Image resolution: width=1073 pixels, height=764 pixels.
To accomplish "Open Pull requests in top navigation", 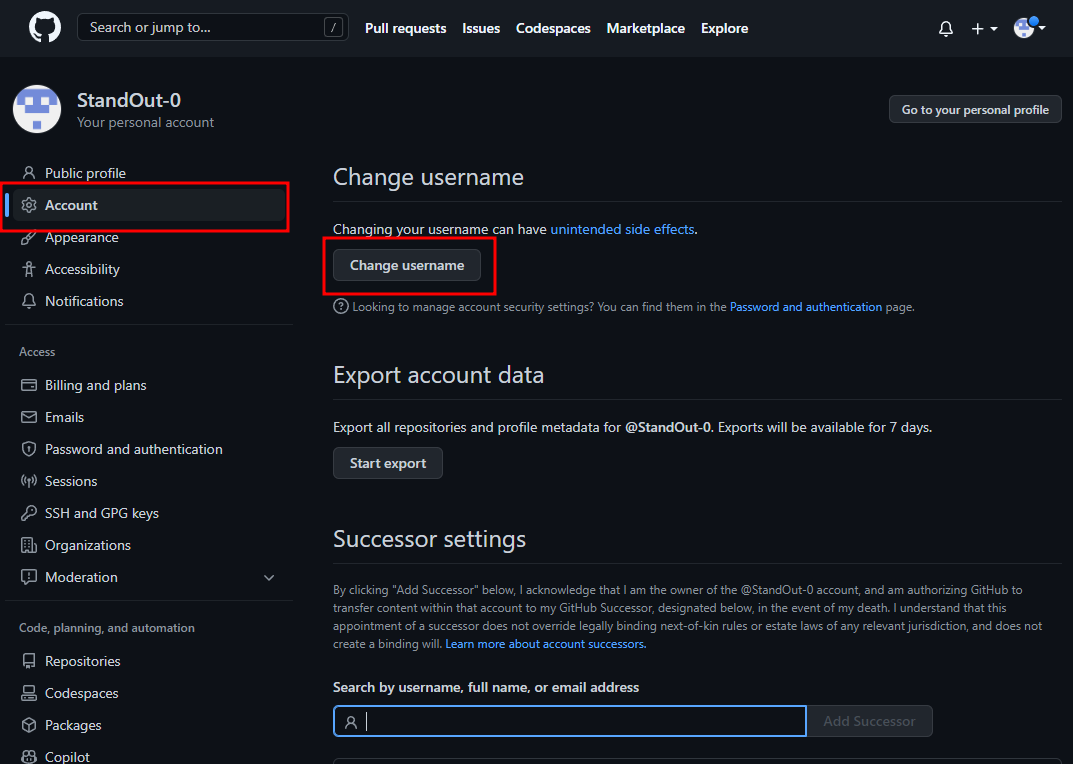I will click(406, 28).
